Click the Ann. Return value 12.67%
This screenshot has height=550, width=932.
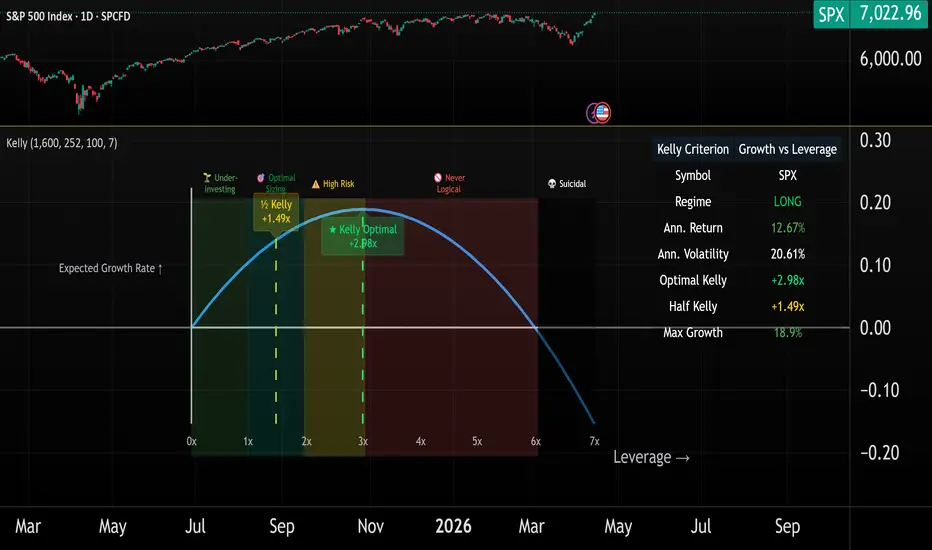coord(788,228)
